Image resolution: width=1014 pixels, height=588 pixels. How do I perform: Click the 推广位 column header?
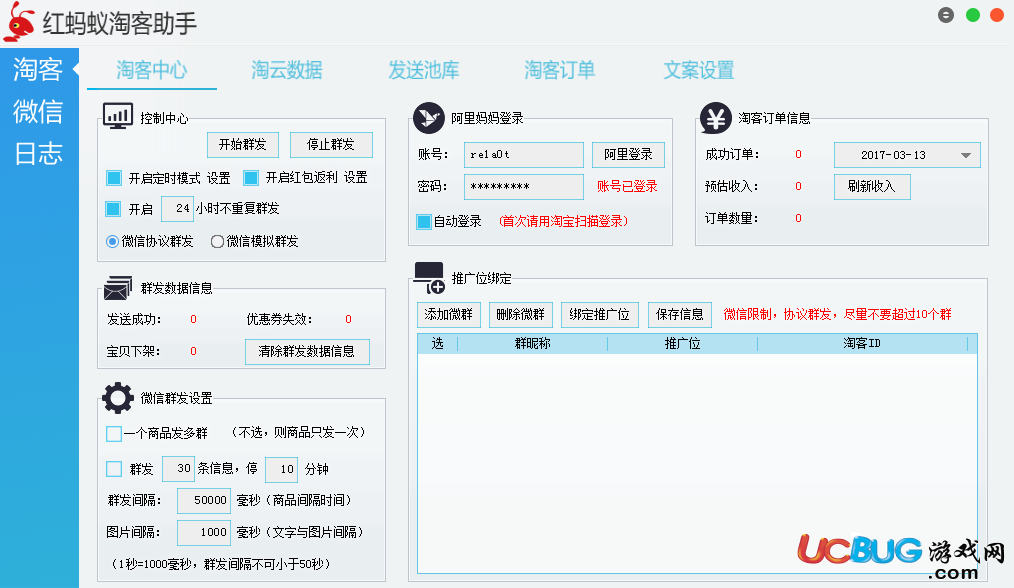(x=683, y=343)
